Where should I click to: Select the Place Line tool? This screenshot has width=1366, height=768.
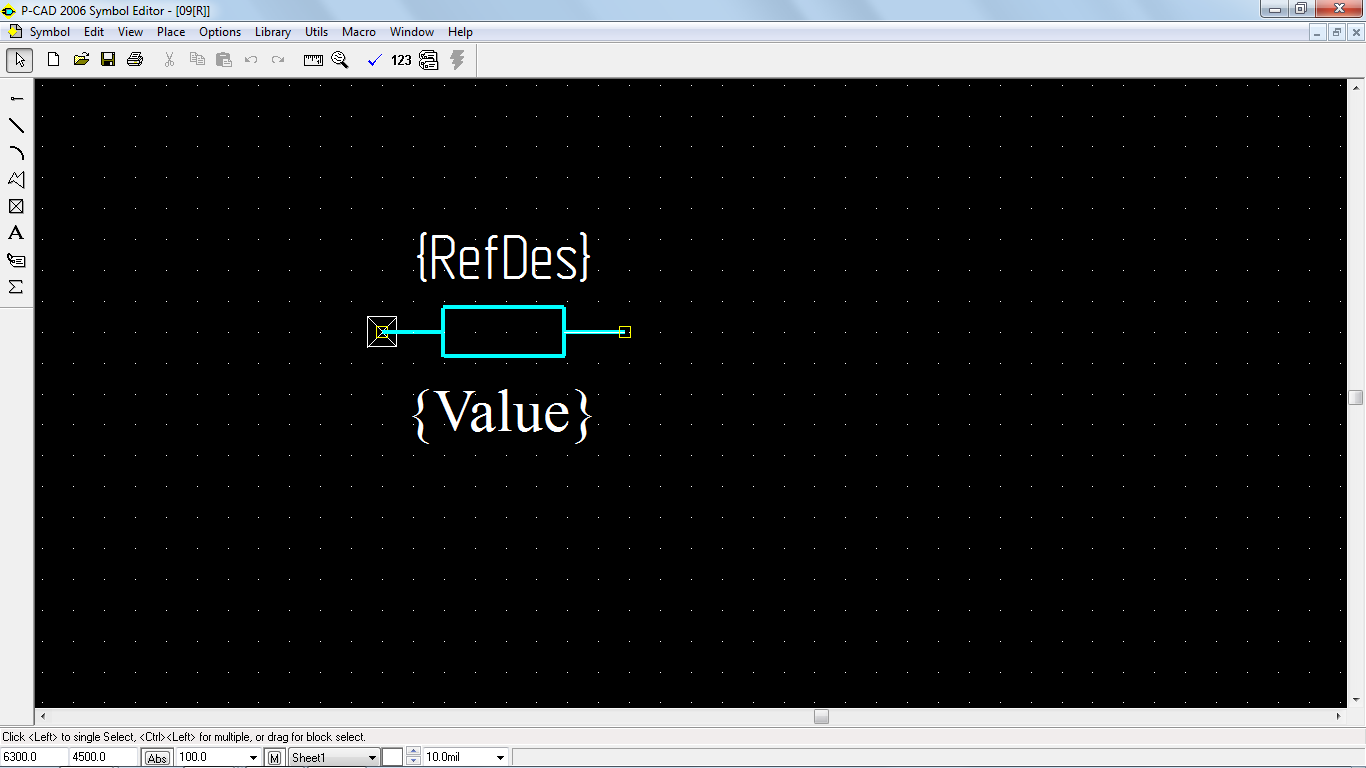click(x=16, y=125)
